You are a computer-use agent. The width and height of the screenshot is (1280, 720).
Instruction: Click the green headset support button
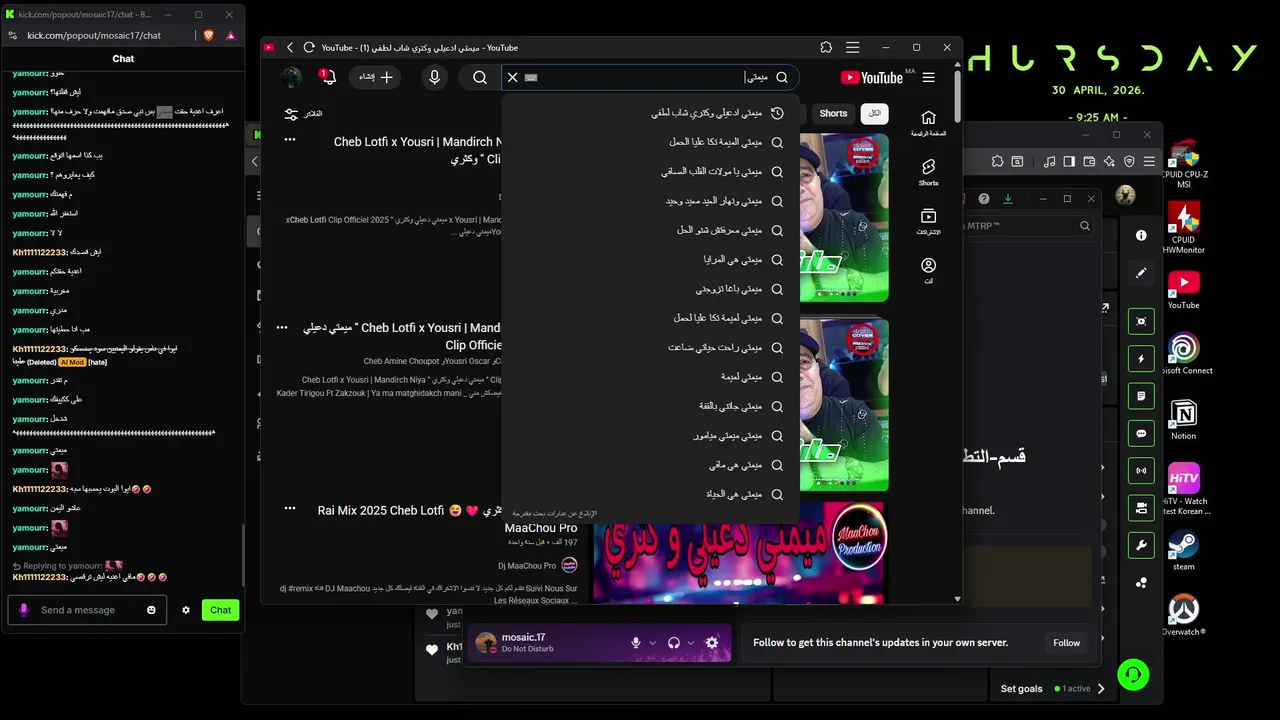point(1133,675)
